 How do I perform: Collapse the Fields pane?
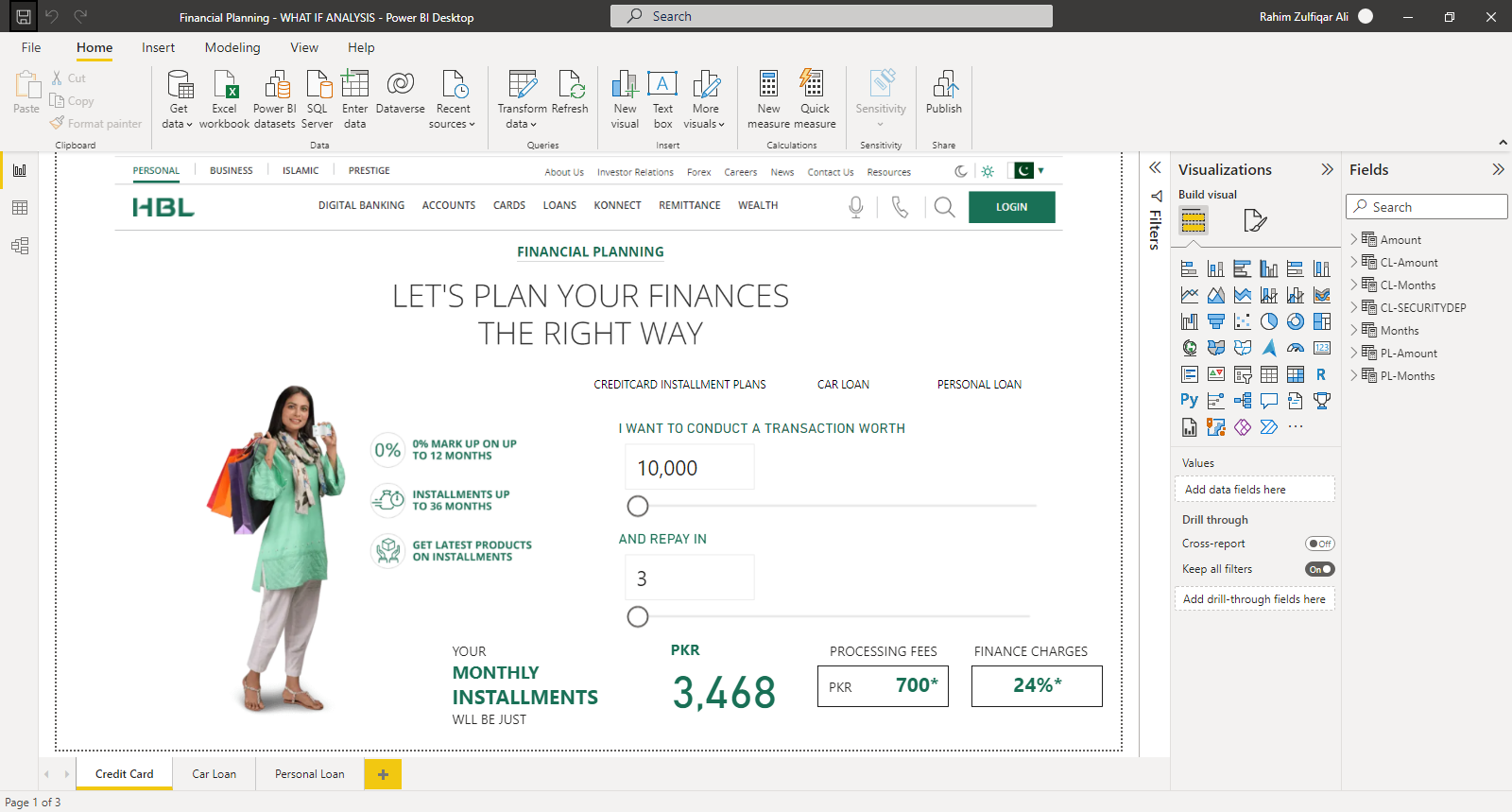click(1498, 169)
